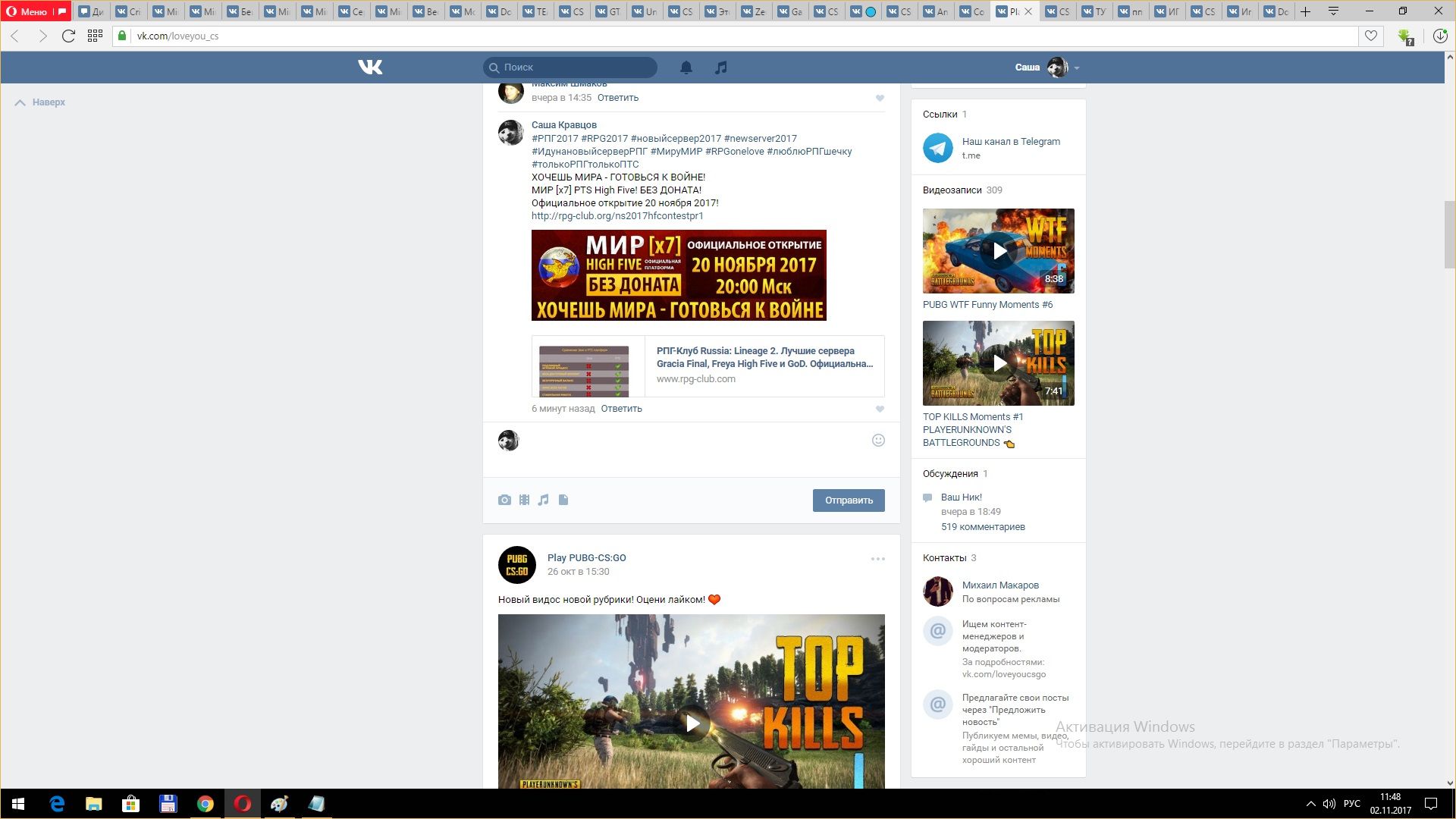Image resolution: width=1456 pixels, height=819 pixels.
Task: Attach a photo using camera icon
Action: click(504, 500)
